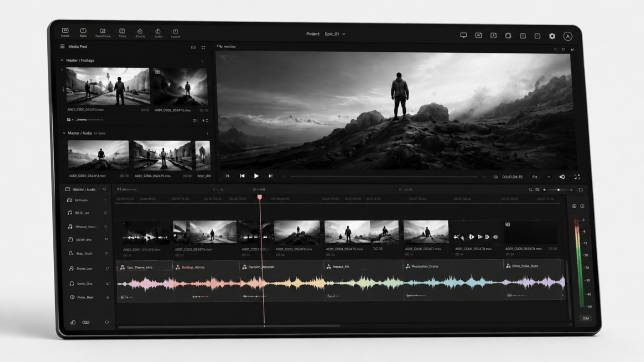Click the export icon with upward arrow
Image resolution: width=644 pixels, height=362 pixels.
pyautogui.click(x=158, y=33)
